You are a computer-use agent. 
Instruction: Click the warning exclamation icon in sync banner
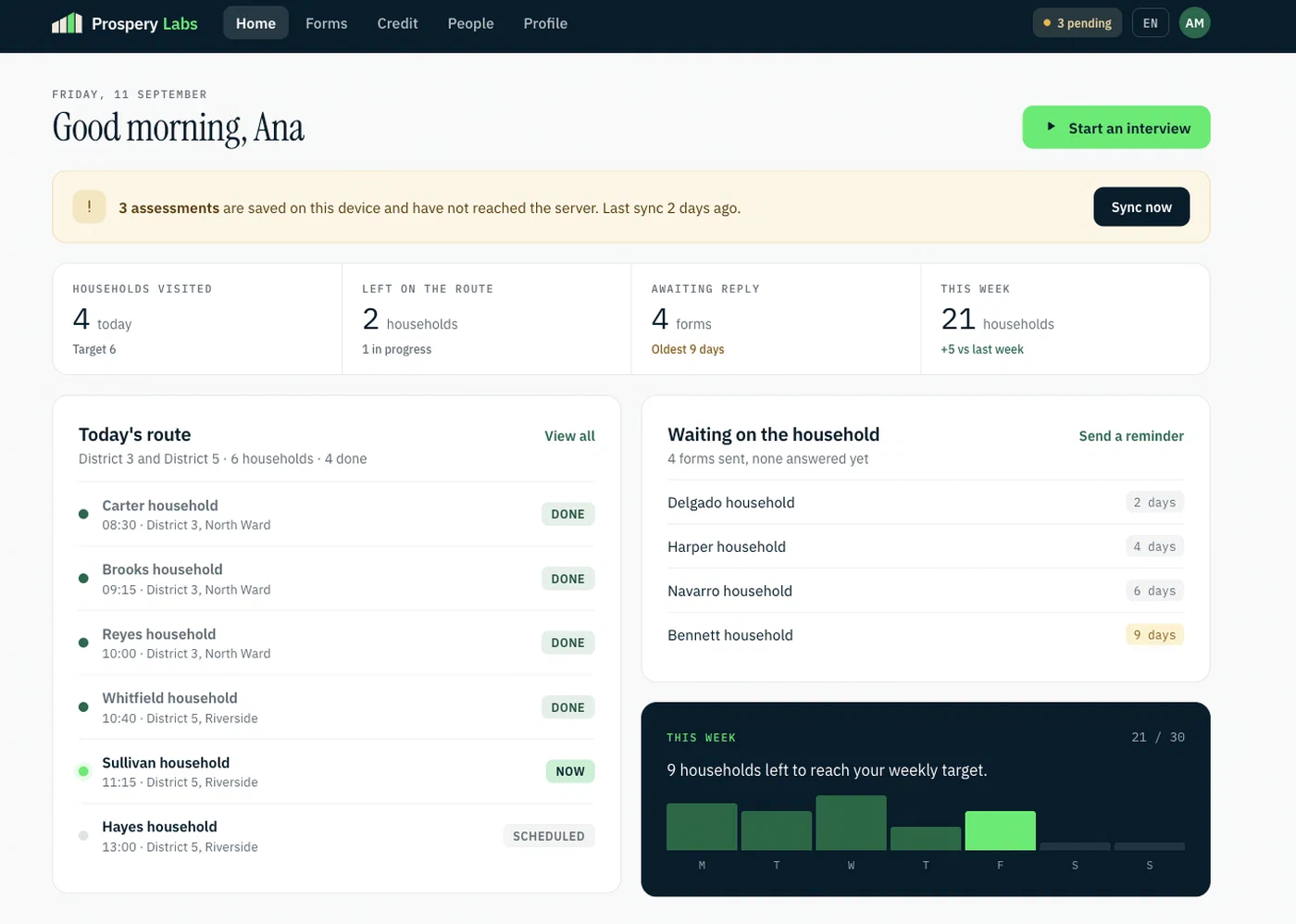click(x=89, y=207)
